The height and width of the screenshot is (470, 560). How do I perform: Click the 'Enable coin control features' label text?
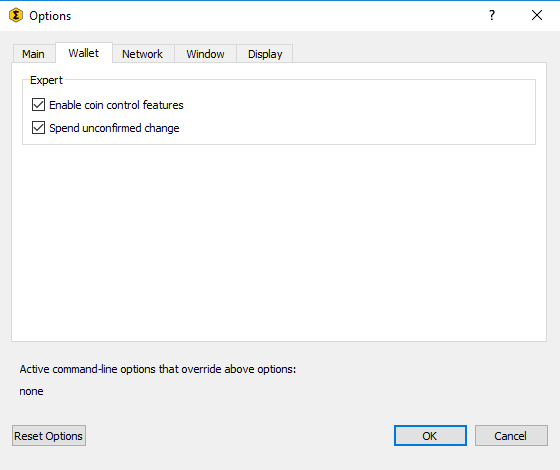116,105
